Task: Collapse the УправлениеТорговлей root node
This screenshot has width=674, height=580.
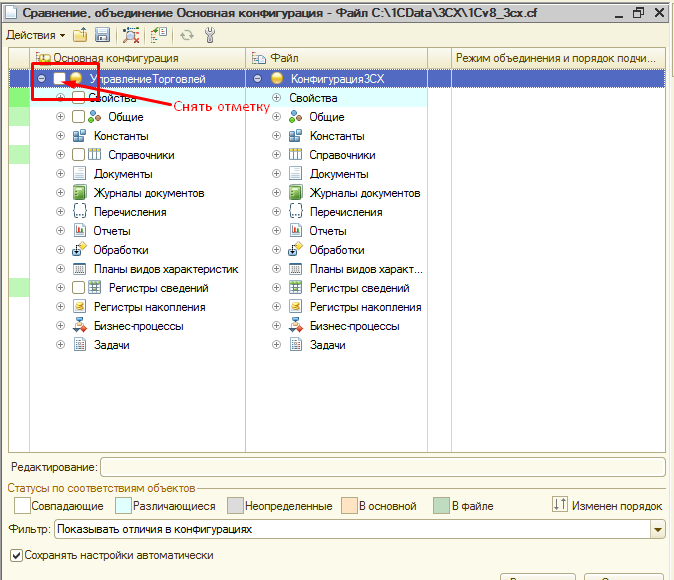Action: (41, 79)
